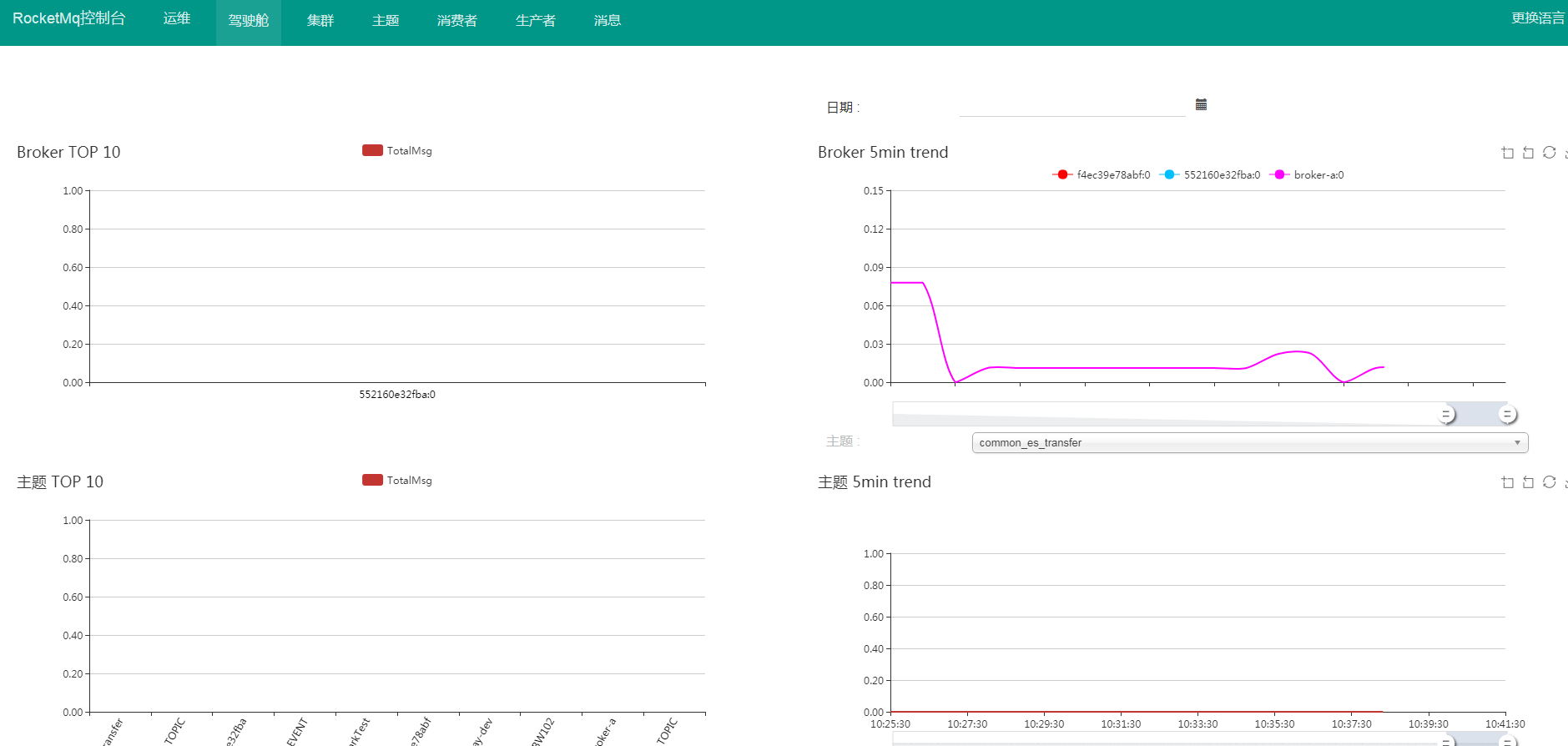The width and height of the screenshot is (1568, 746).
Task: Click the area-zoom icon on Broker 5min trend
Action: click(x=1507, y=153)
